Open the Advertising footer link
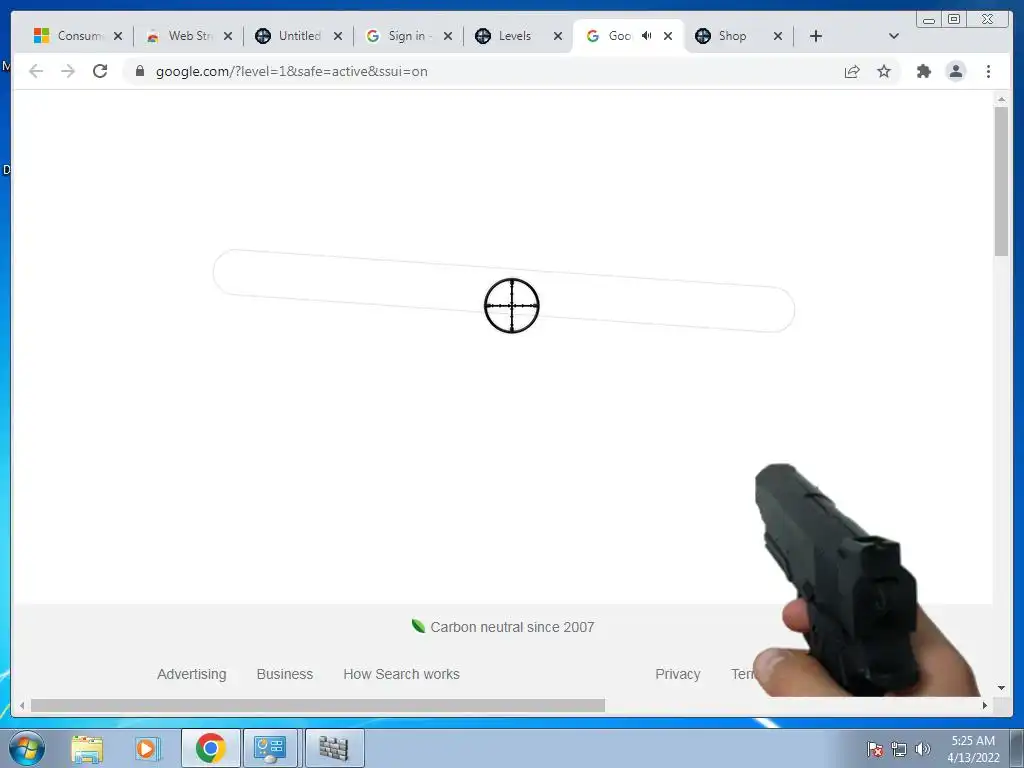 [x=191, y=674]
